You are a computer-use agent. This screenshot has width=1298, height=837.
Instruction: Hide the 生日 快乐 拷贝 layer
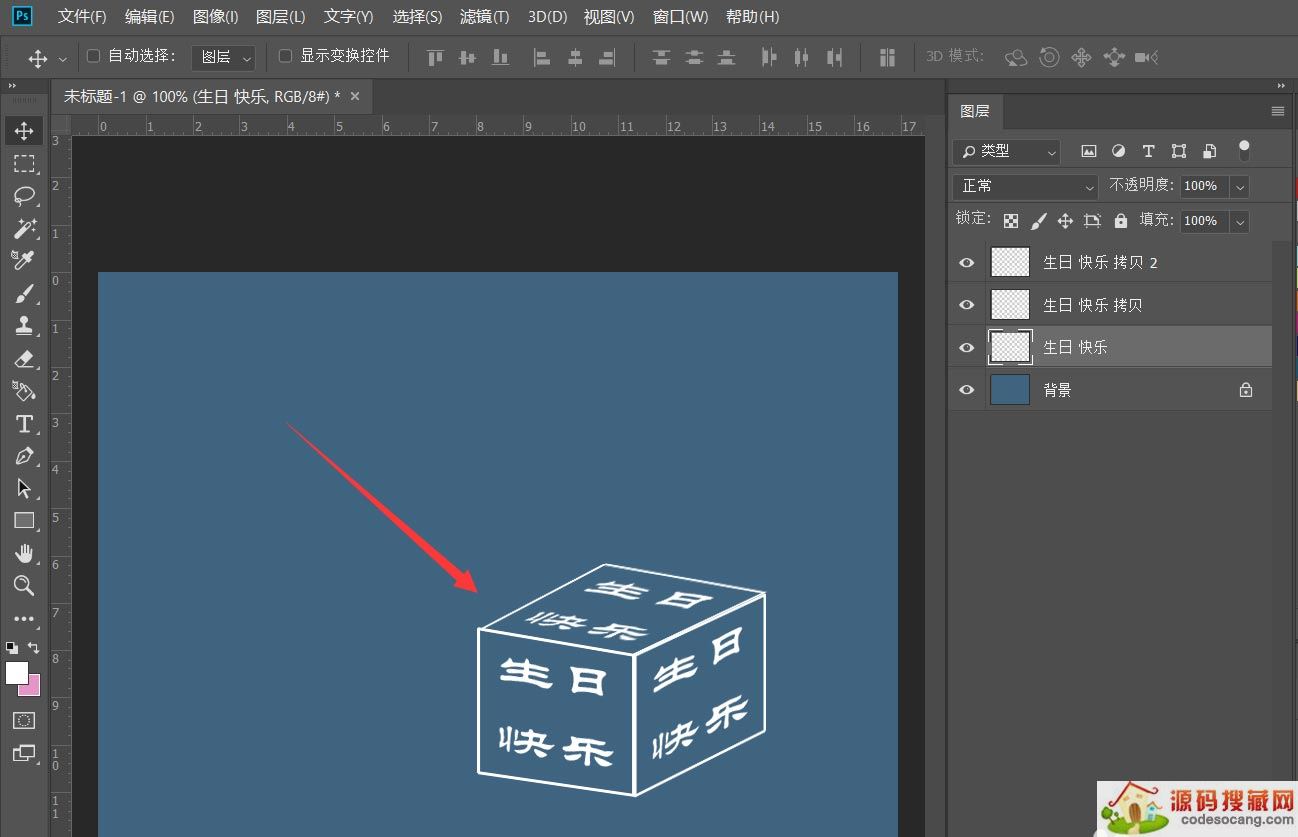point(966,305)
